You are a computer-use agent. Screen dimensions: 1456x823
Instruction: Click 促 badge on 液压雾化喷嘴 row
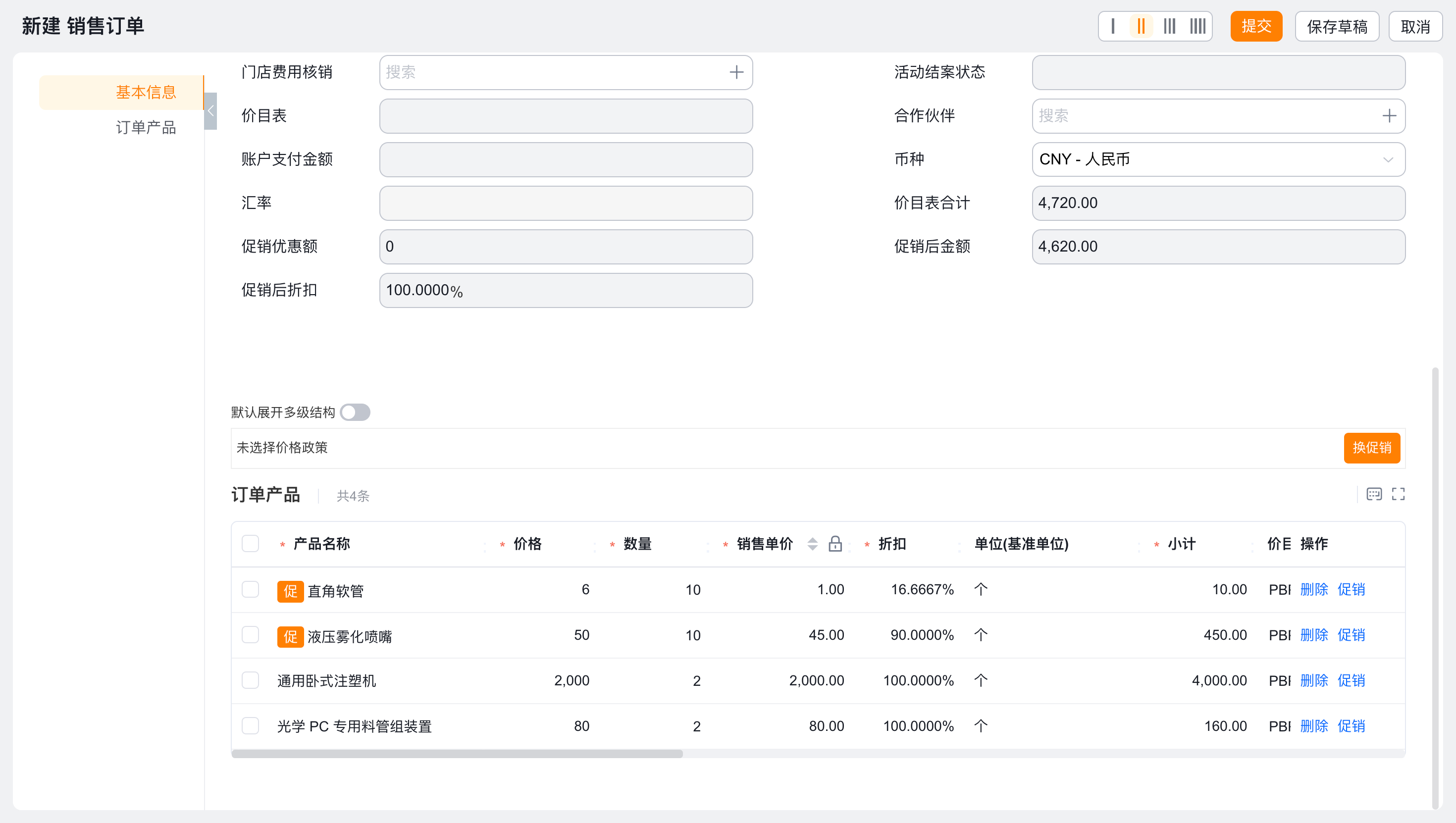click(x=290, y=636)
